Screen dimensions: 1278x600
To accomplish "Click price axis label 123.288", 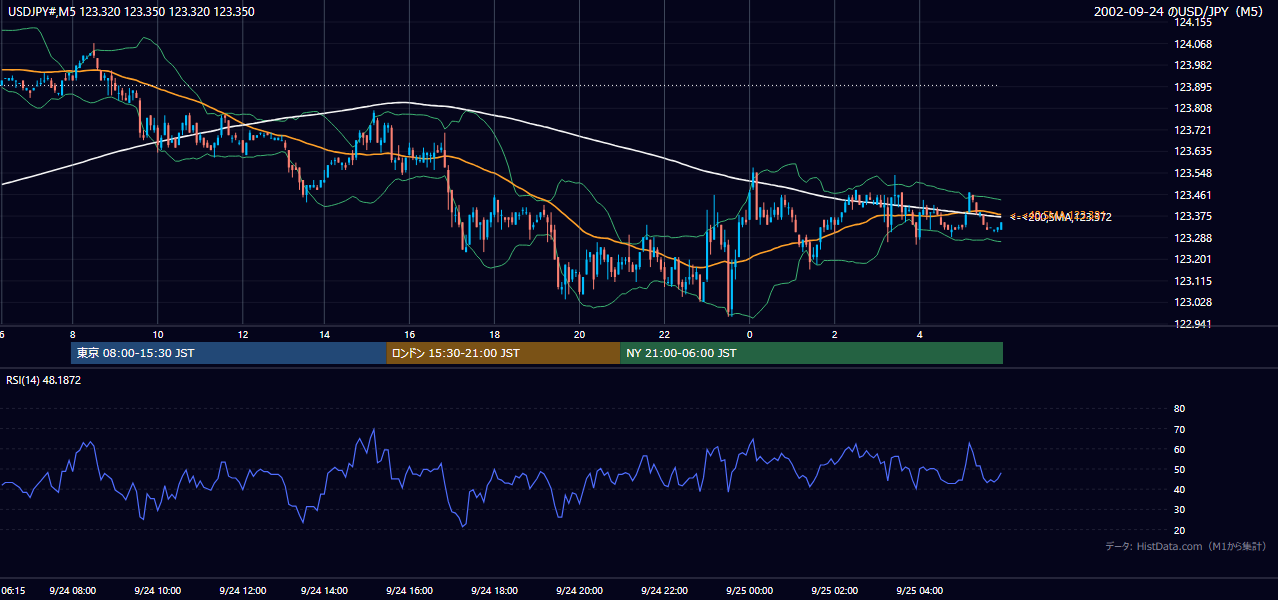I will tap(1192, 238).
